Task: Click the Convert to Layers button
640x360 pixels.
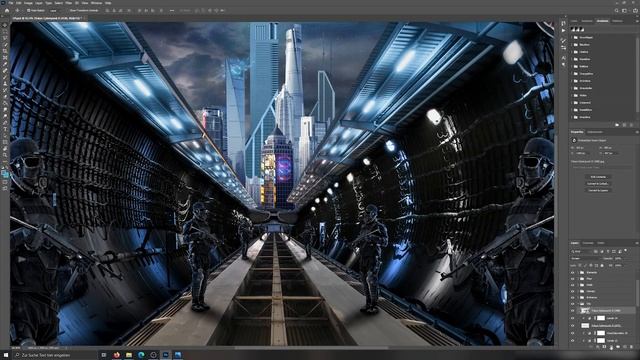Action: point(598,190)
